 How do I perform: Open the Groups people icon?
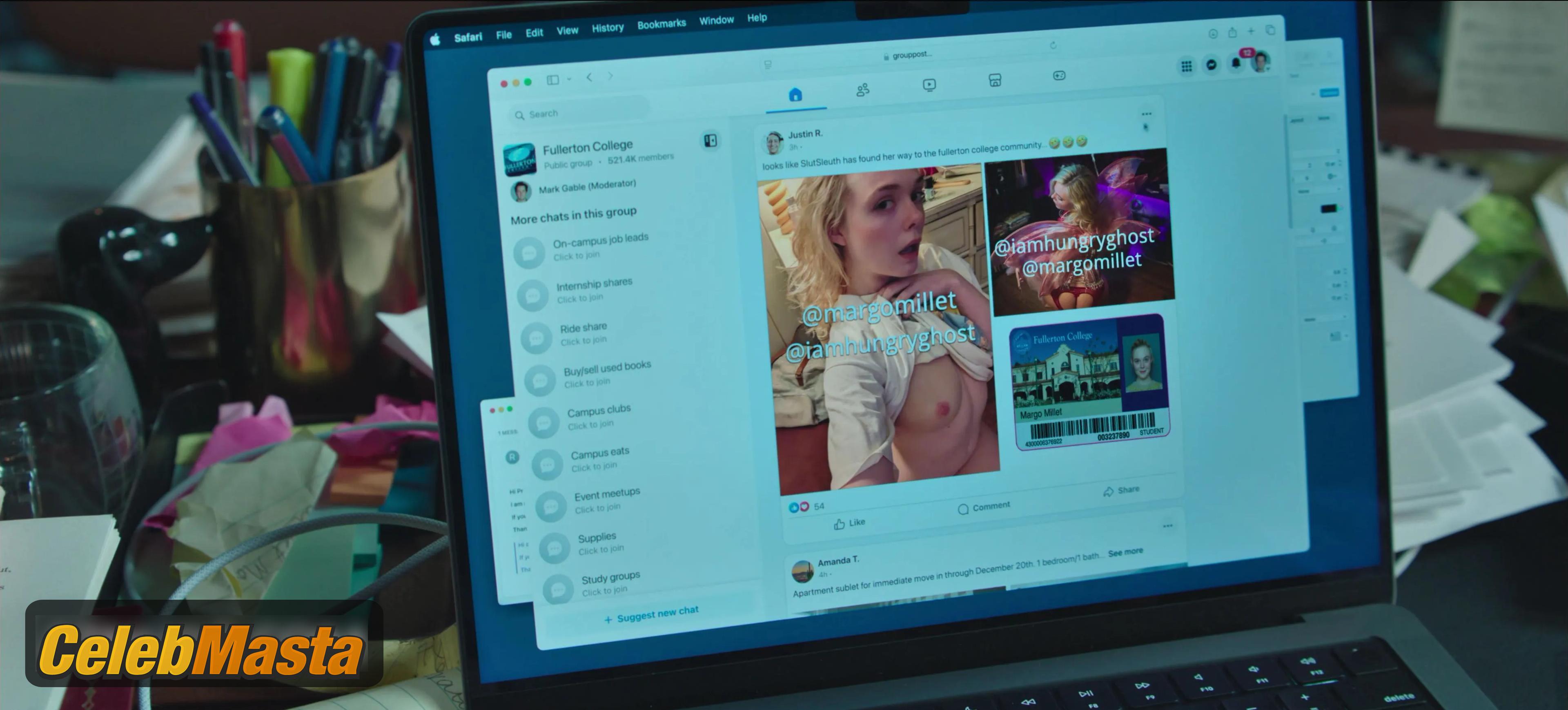862,90
